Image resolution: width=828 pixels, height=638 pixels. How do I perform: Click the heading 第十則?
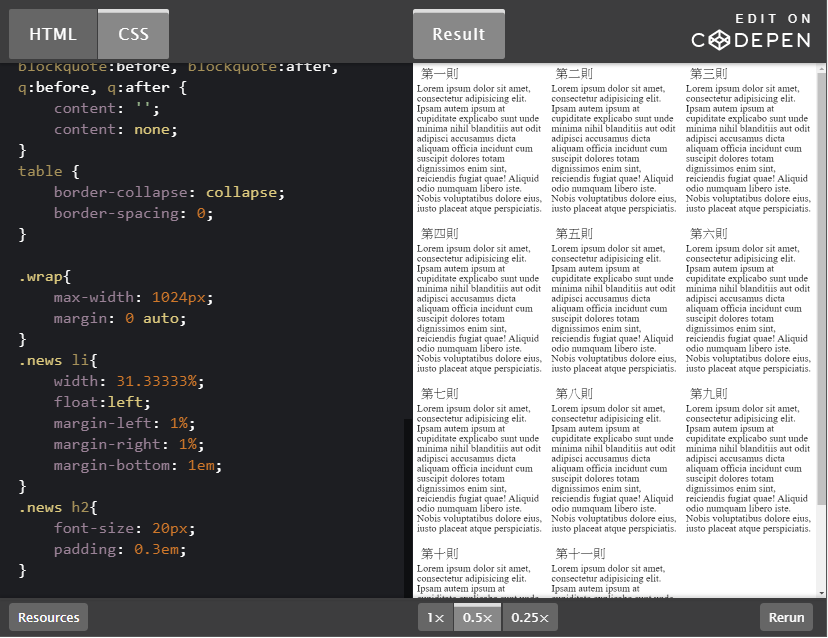[x=440, y=553]
